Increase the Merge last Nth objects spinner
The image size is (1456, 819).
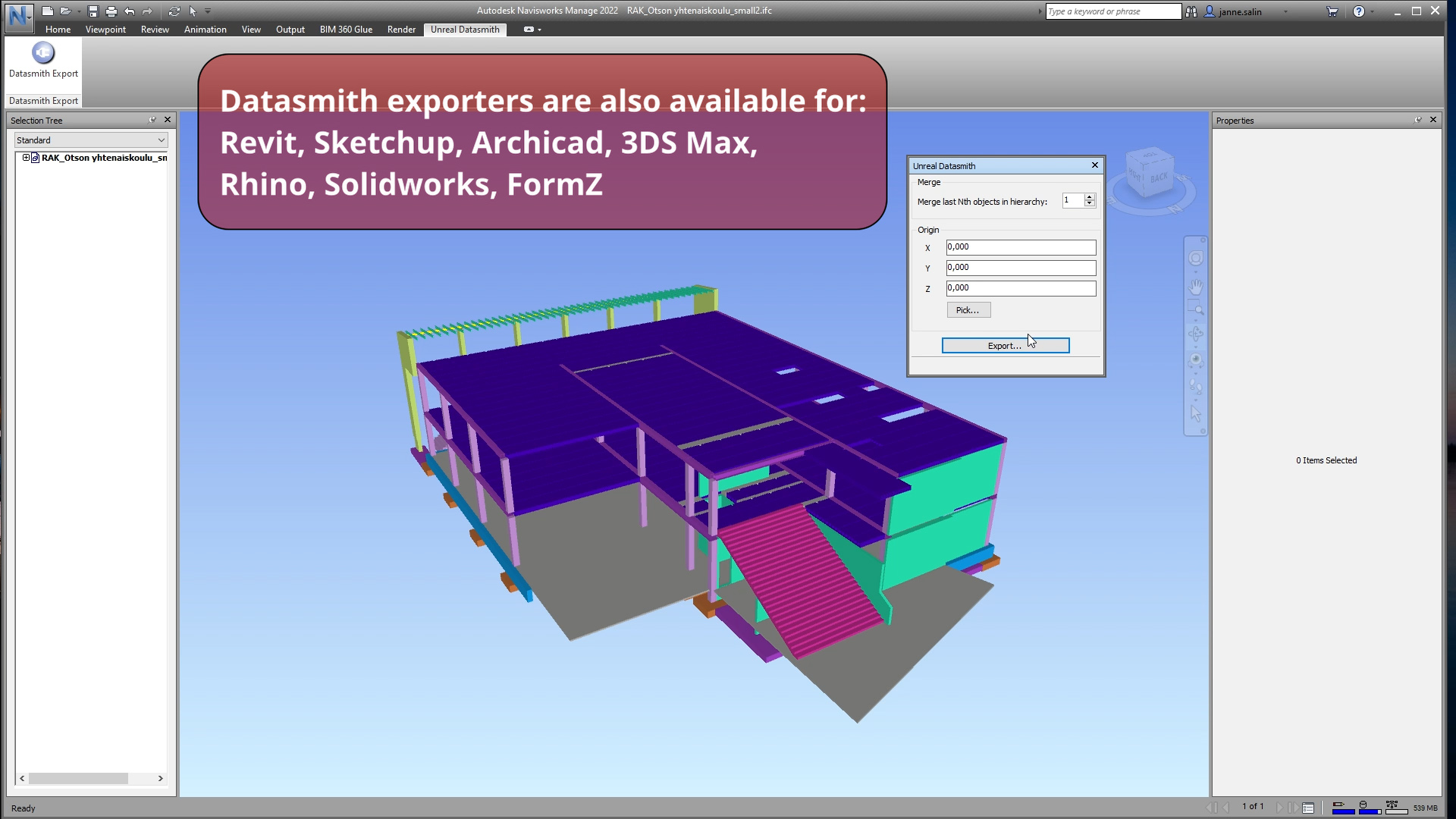(1090, 196)
